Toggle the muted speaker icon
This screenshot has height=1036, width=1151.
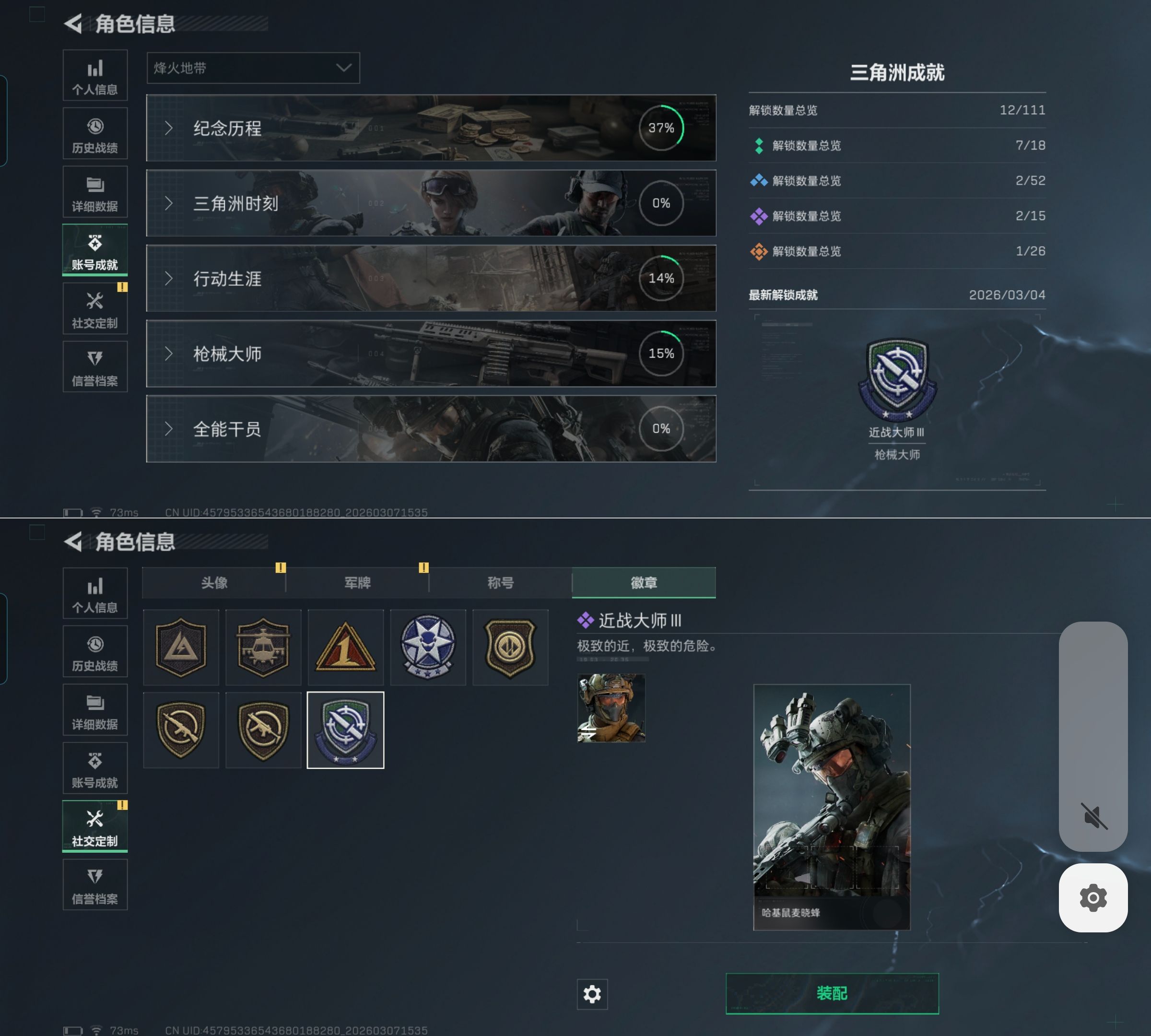tap(1093, 816)
